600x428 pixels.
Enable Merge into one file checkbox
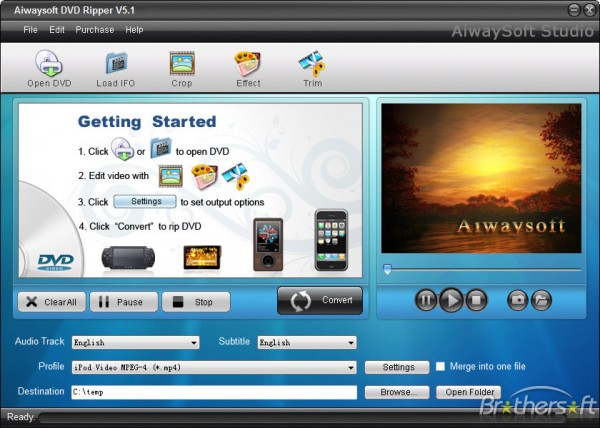[440, 366]
